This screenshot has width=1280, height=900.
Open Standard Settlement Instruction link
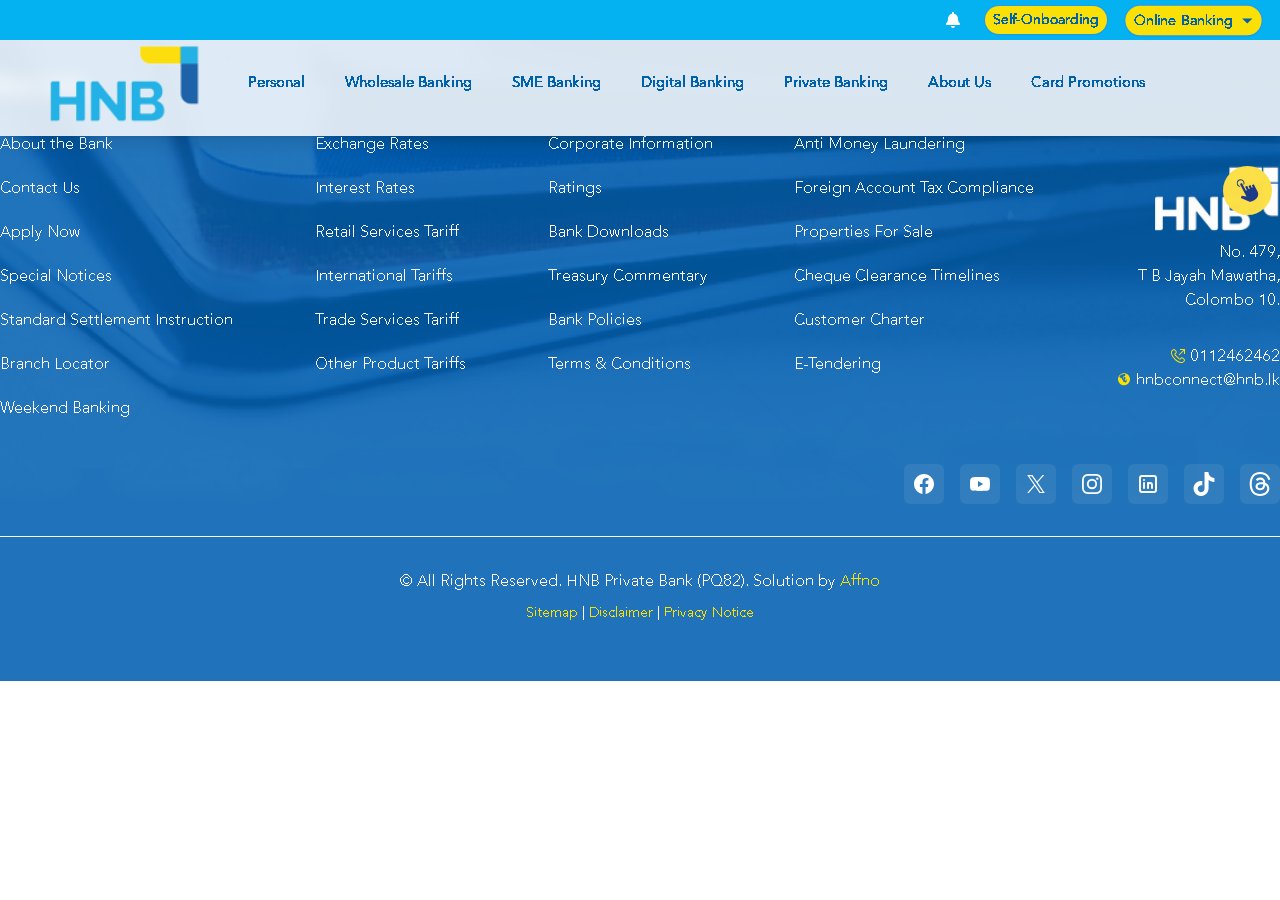(x=116, y=320)
